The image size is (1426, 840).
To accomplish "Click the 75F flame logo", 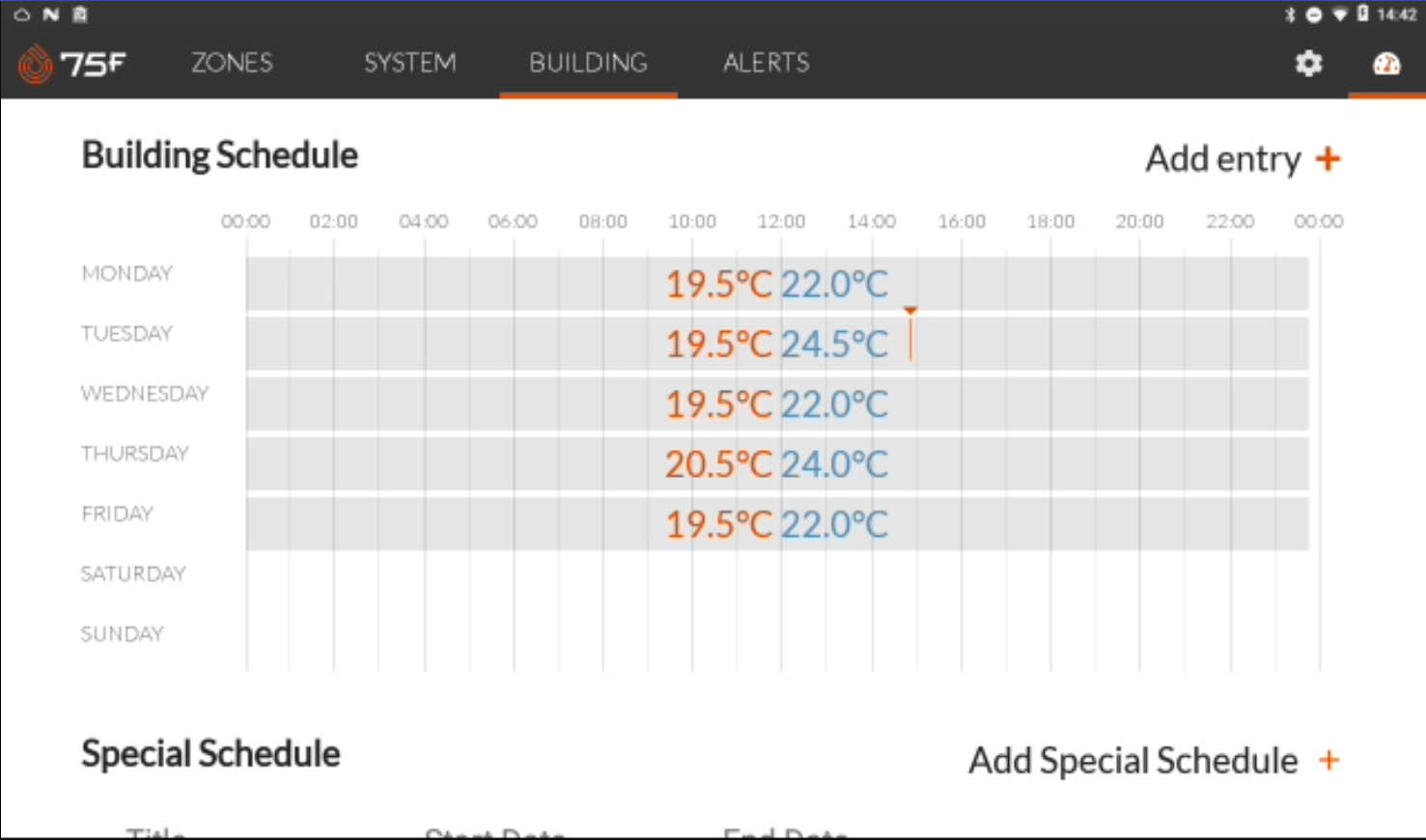I will [x=36, y=64].
